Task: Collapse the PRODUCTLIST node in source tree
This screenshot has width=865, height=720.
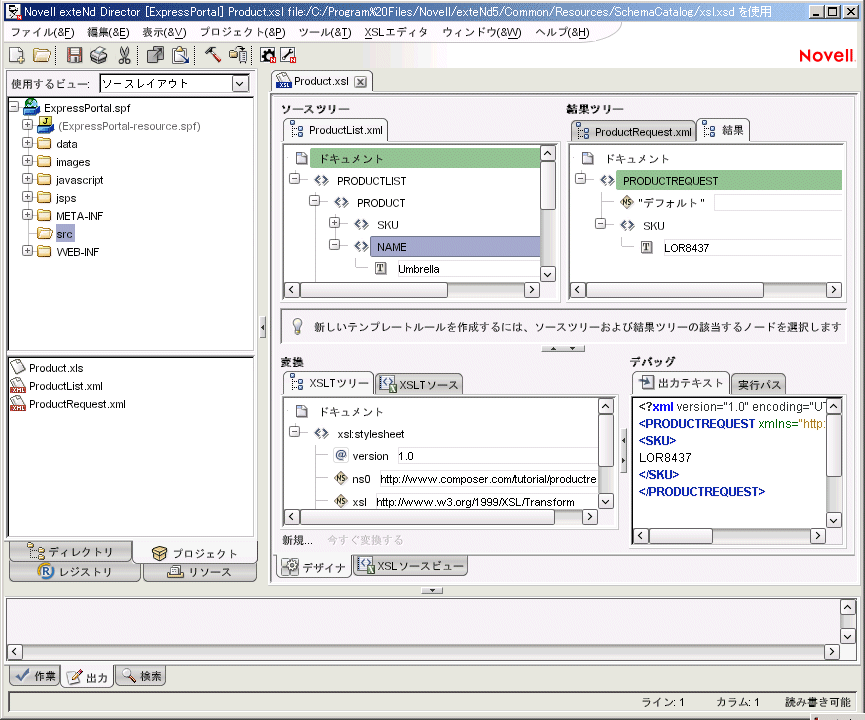Action: (295, 180)
